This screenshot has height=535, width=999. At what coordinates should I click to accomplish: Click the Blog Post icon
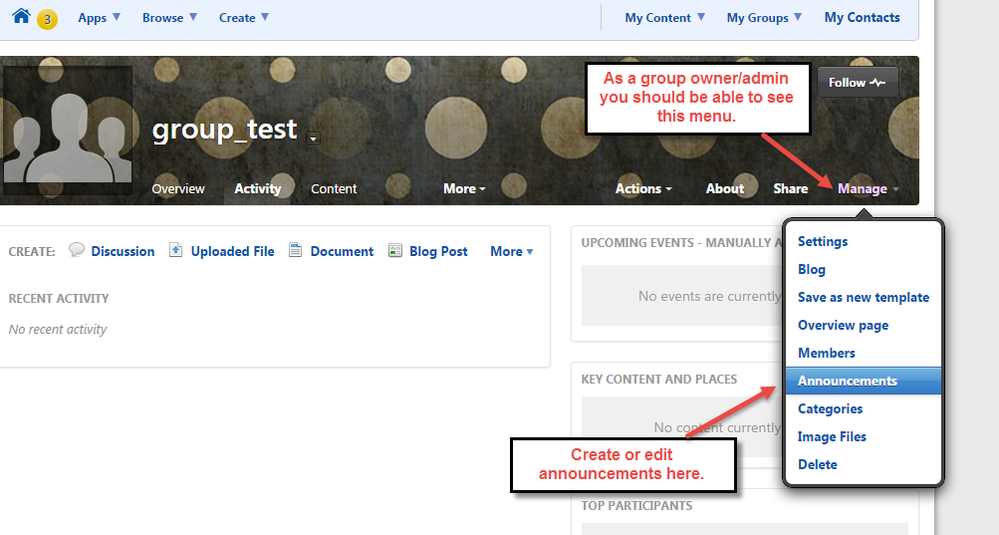click(395, 251)
